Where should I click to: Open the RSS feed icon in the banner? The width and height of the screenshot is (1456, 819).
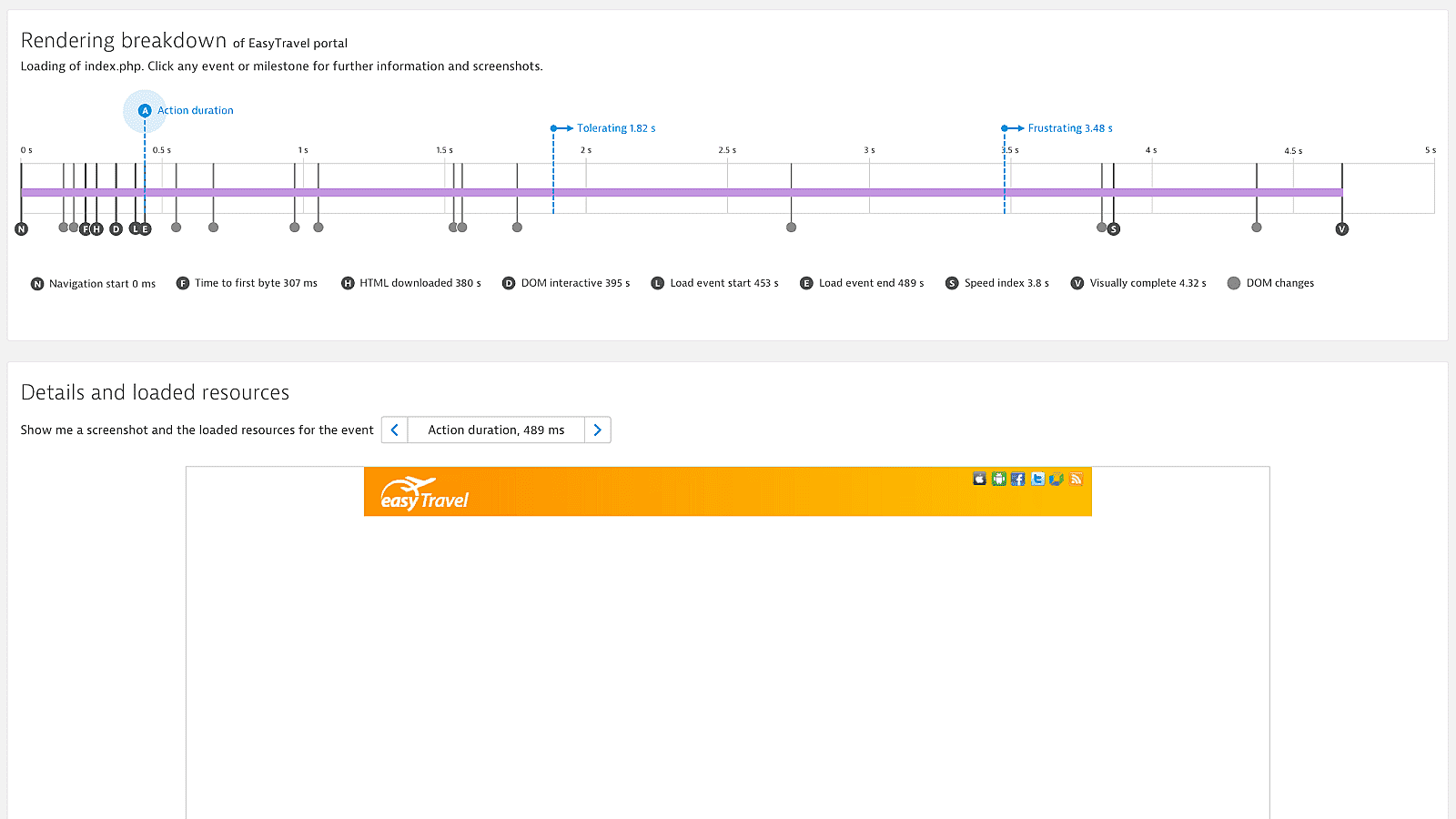point(1076,479)
